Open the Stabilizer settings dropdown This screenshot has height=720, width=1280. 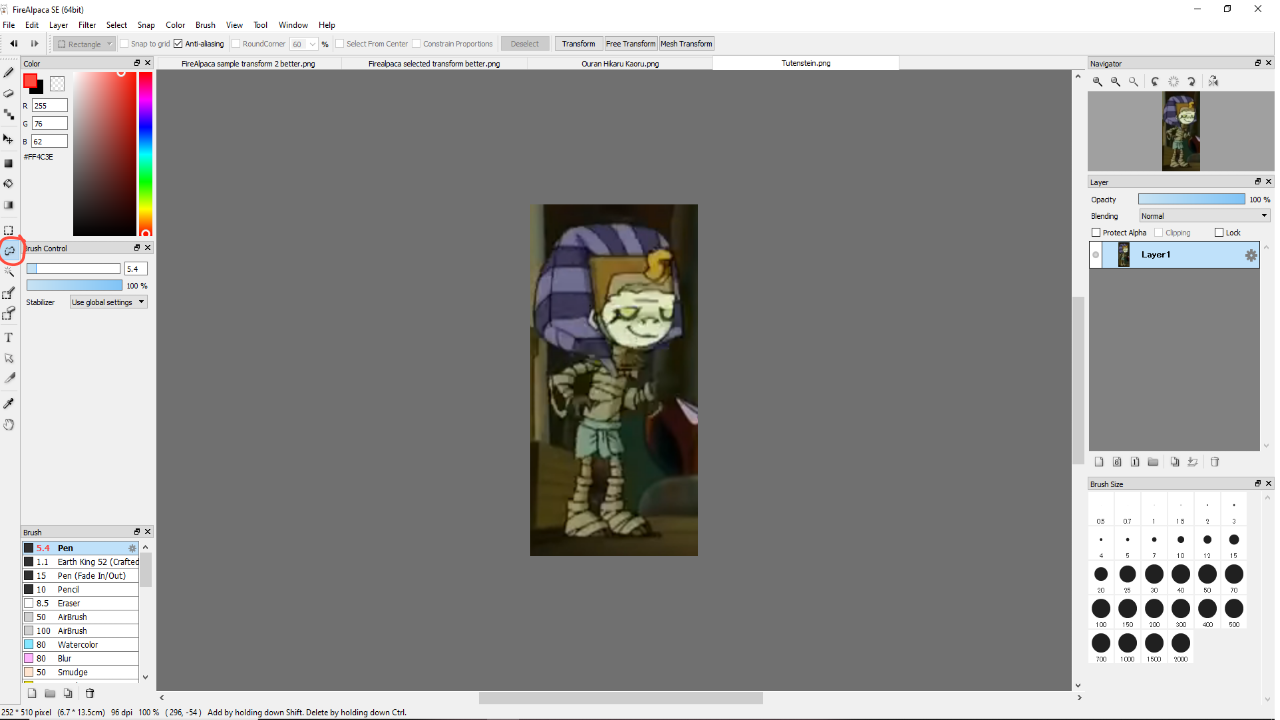pos(109,302)
